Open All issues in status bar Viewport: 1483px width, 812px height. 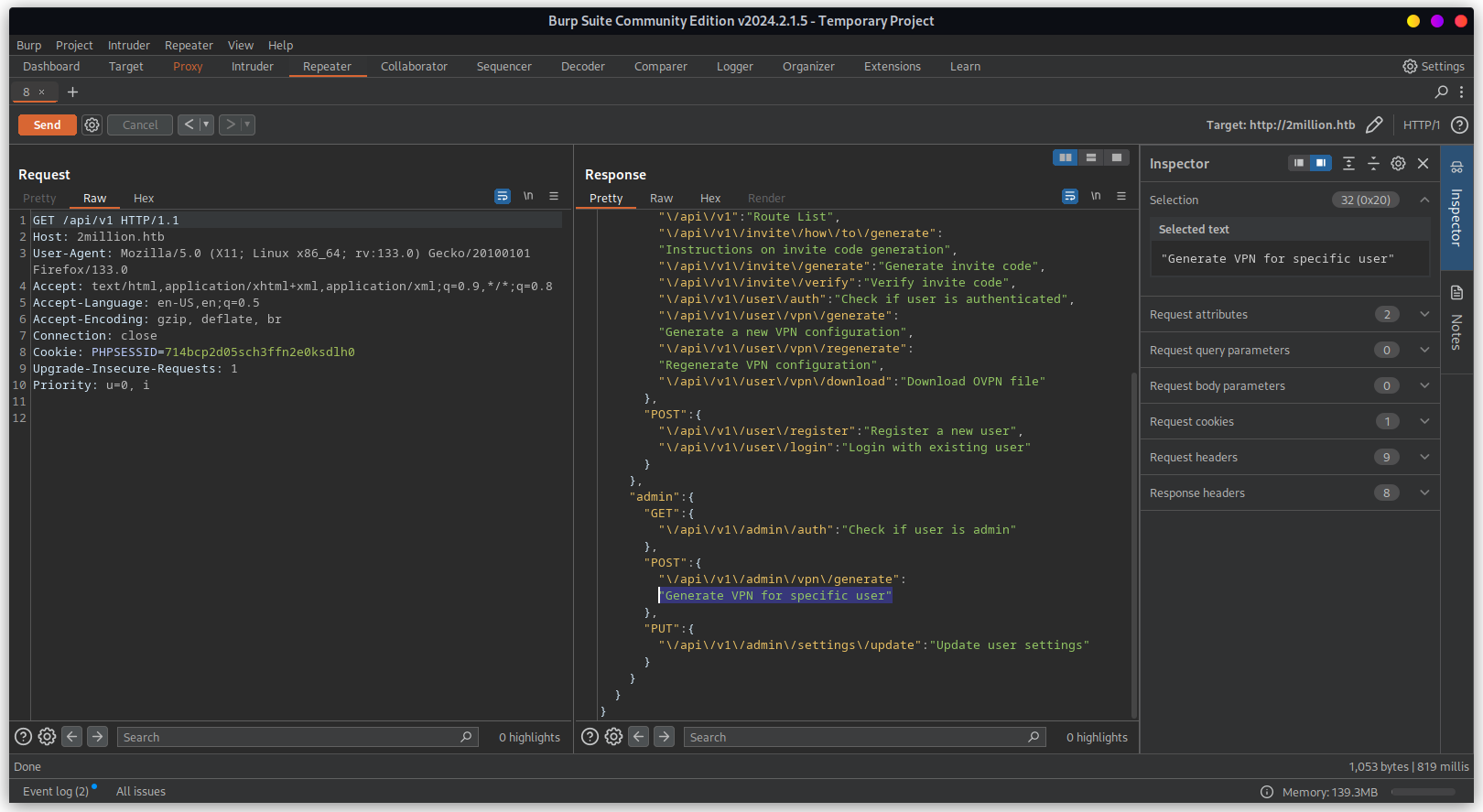[x=141, y=791]
